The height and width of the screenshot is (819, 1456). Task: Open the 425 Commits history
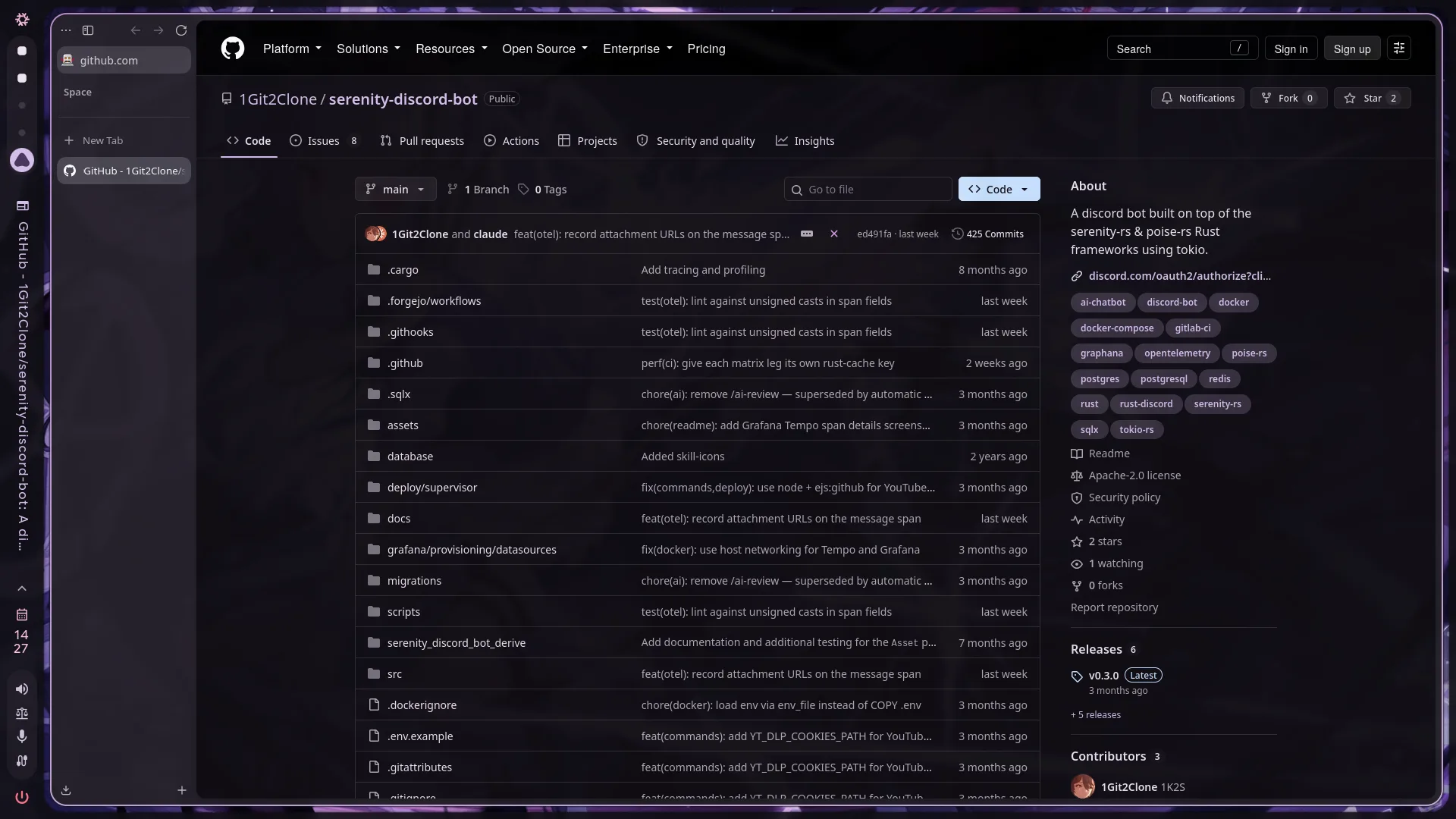pos(987,234)
